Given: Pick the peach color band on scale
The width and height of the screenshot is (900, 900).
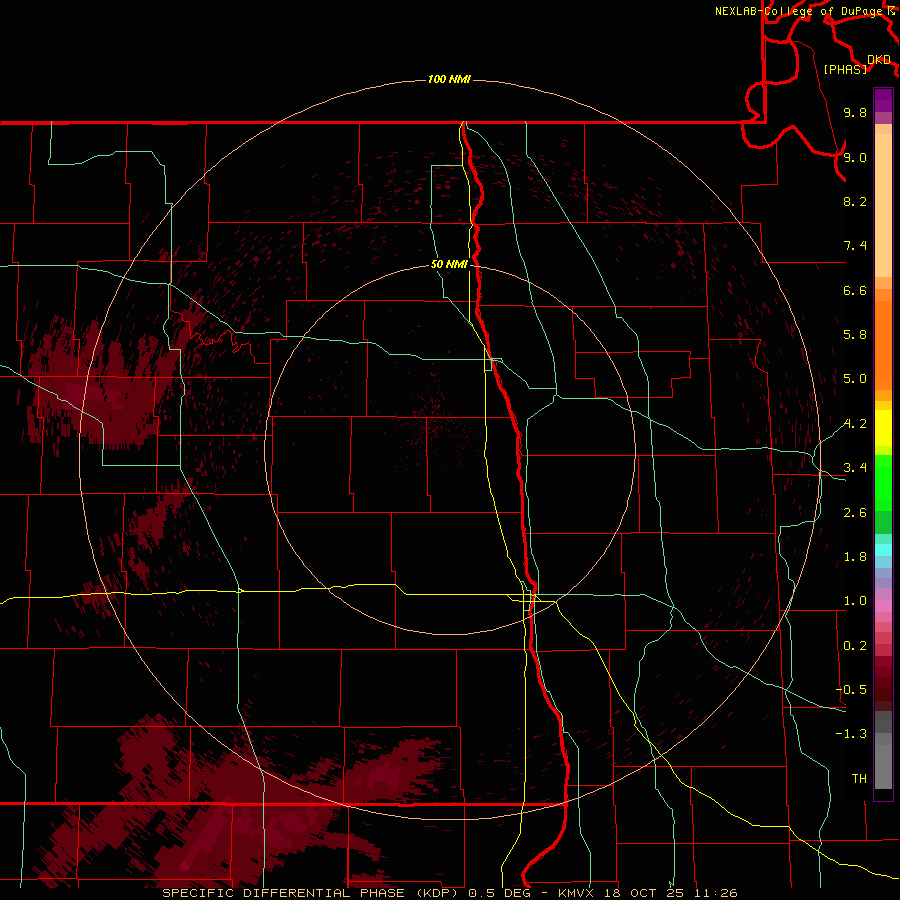Looking at the screenshot, I should (x=883, y=205).
